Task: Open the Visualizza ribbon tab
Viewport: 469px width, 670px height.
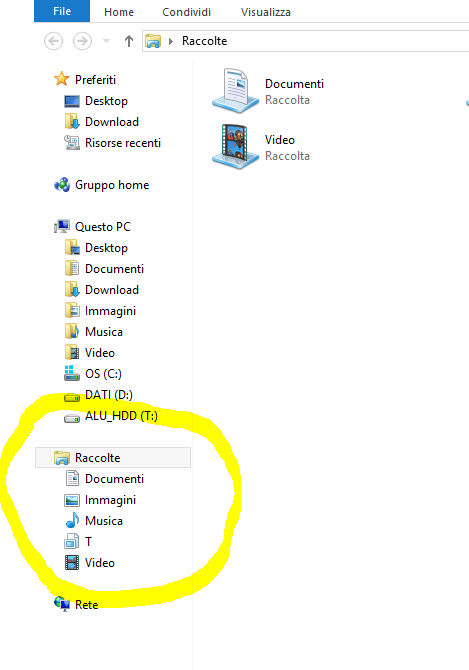Action: (266, 12)
